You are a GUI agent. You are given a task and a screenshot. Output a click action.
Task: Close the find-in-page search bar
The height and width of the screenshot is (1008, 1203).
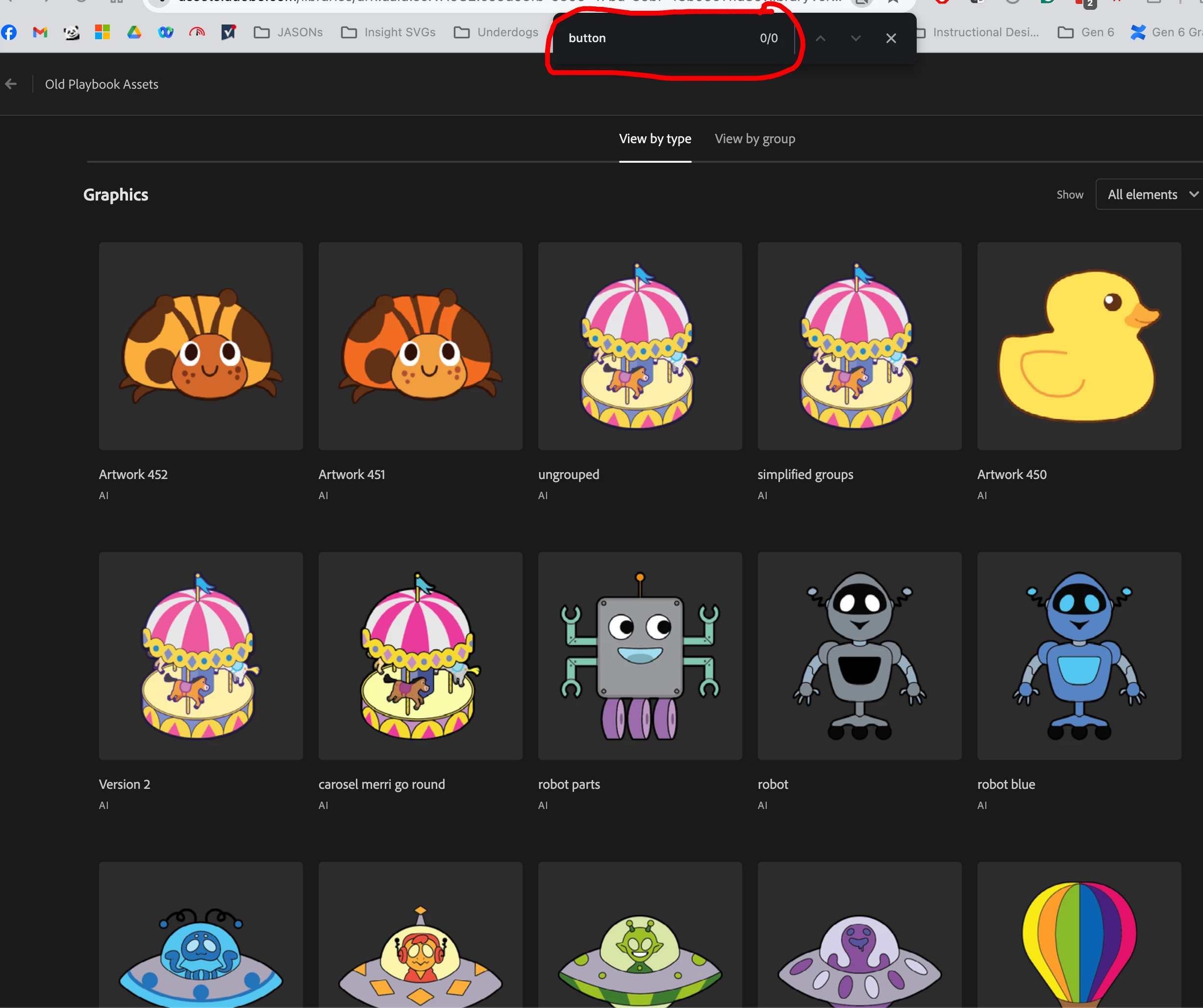[x=891, y=38]
